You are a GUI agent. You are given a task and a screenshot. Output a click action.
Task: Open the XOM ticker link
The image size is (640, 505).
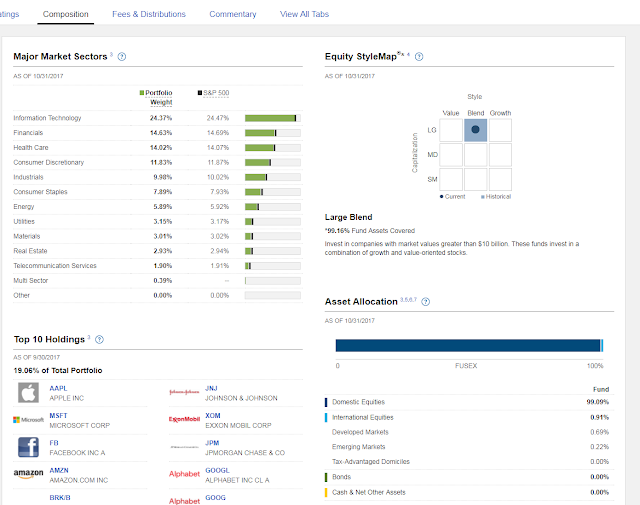(x=213, y=416)
